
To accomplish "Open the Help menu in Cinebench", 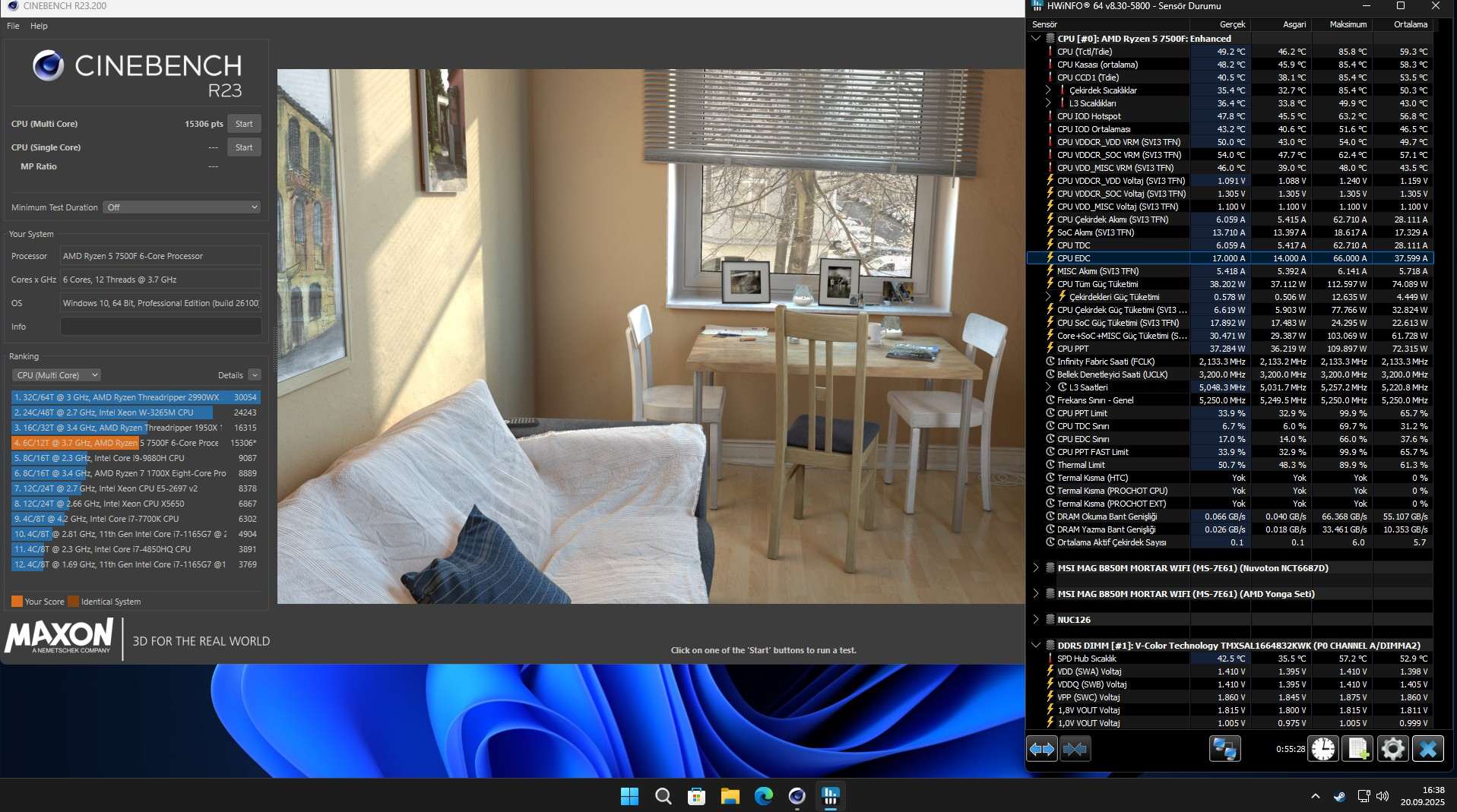I will [39, 26].
